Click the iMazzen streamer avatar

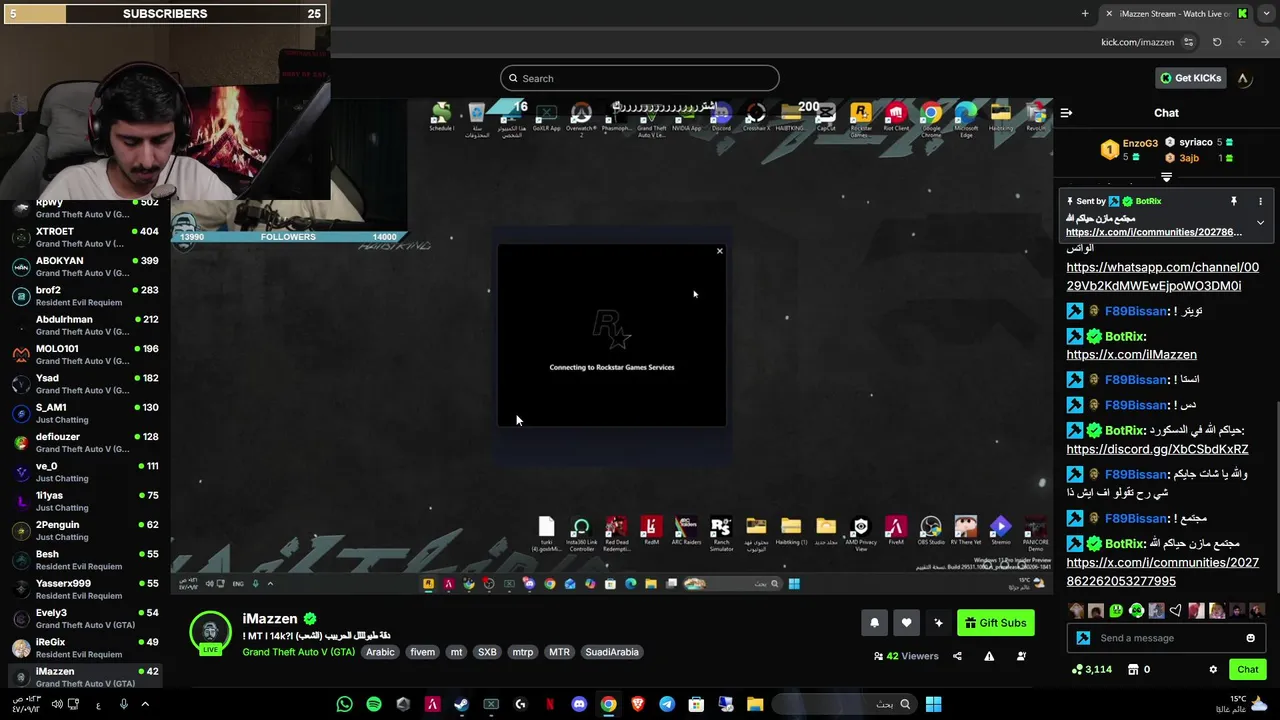(210, 632)
